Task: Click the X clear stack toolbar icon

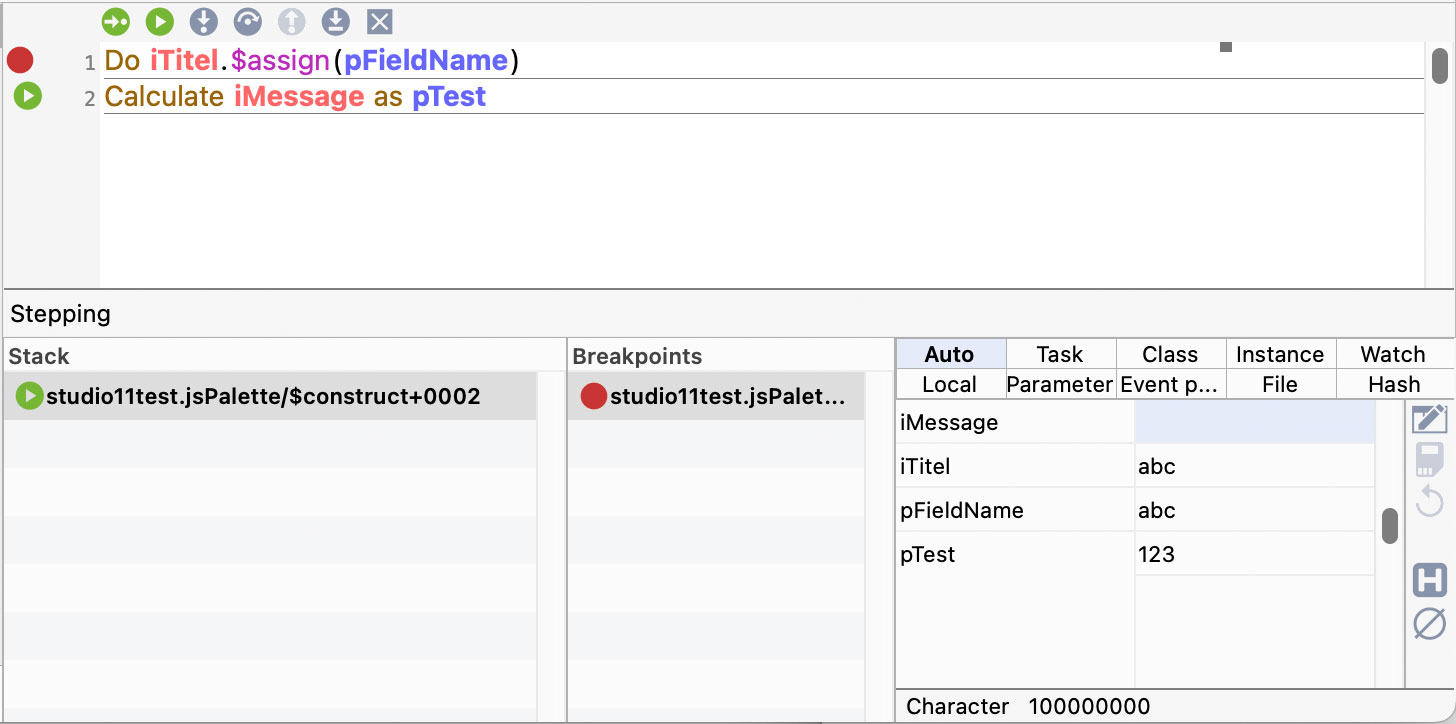Action: [379, 21]
